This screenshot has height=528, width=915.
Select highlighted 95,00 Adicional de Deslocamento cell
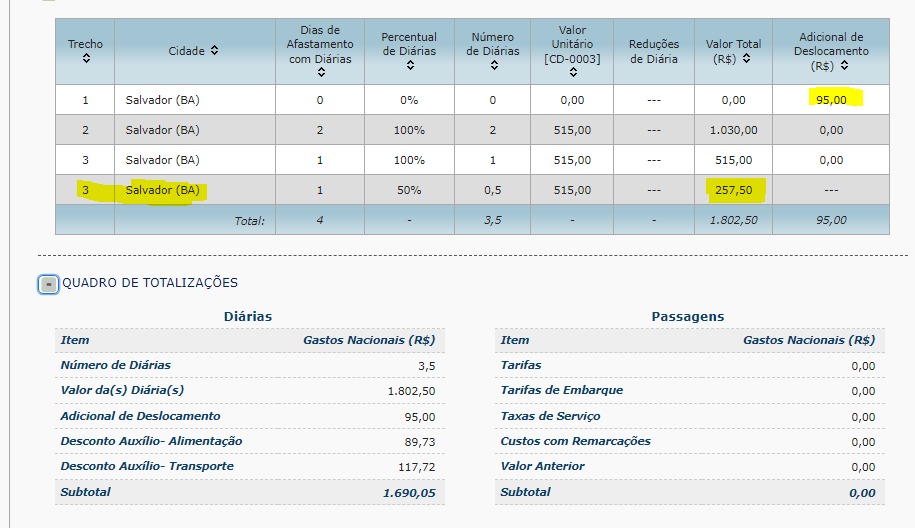831,100
